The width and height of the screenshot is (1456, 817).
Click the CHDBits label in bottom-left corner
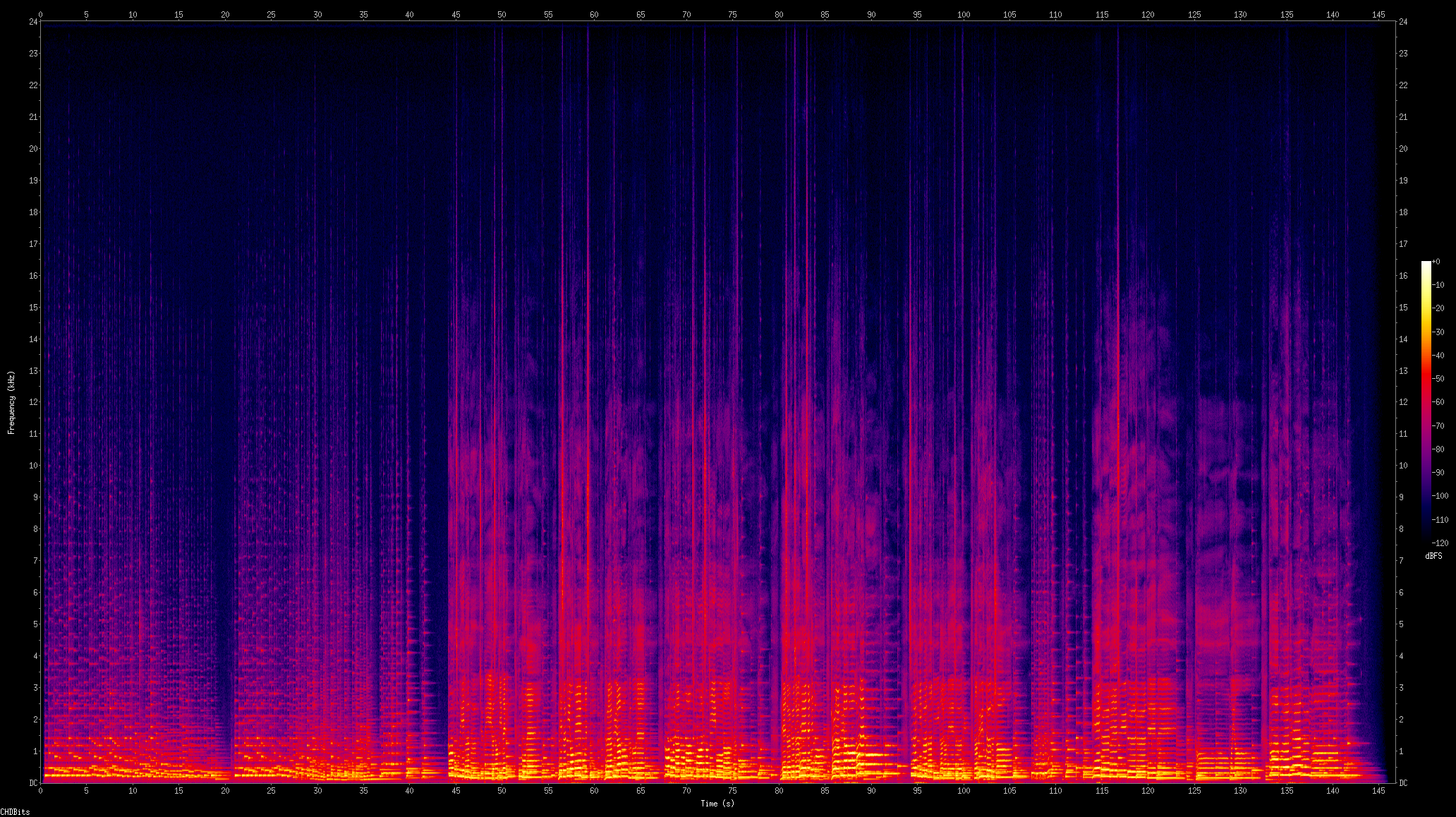point(15,812)
